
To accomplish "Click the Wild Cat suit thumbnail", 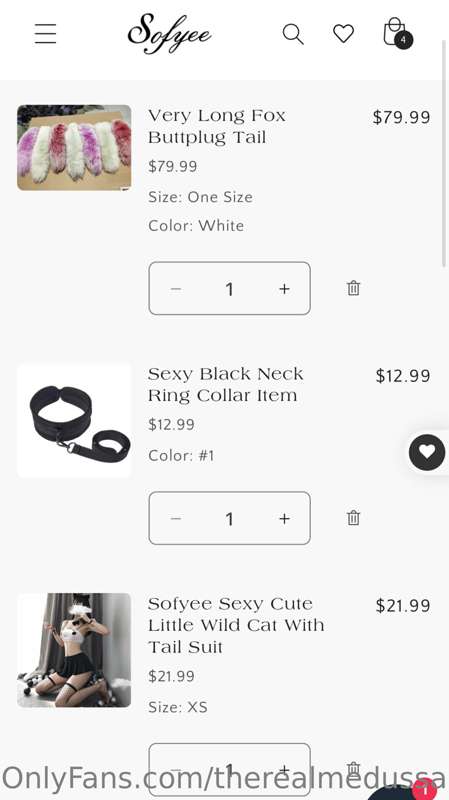I will (74, 650).
